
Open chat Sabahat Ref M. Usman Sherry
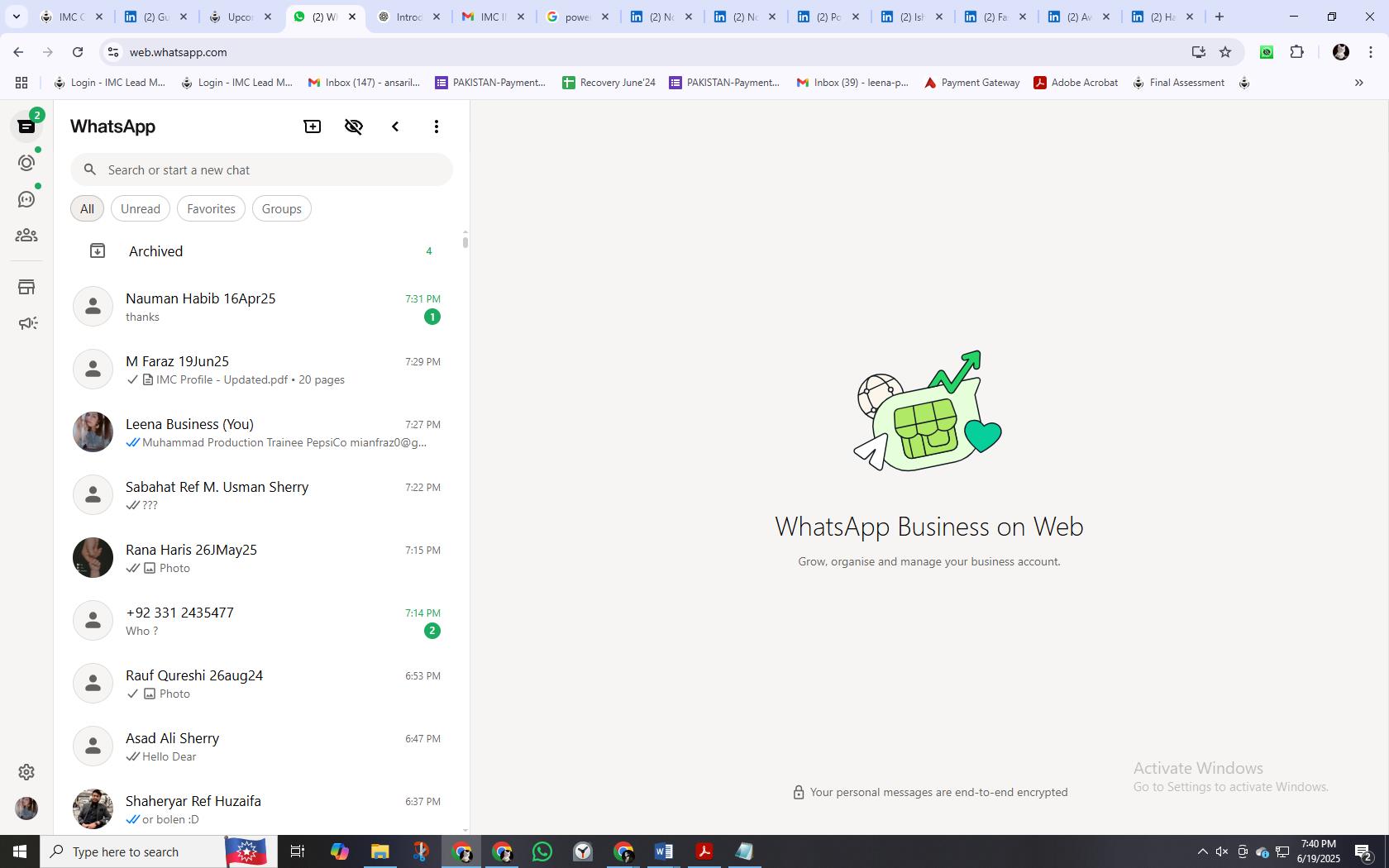pyautogui.click(x=260, y=495)
